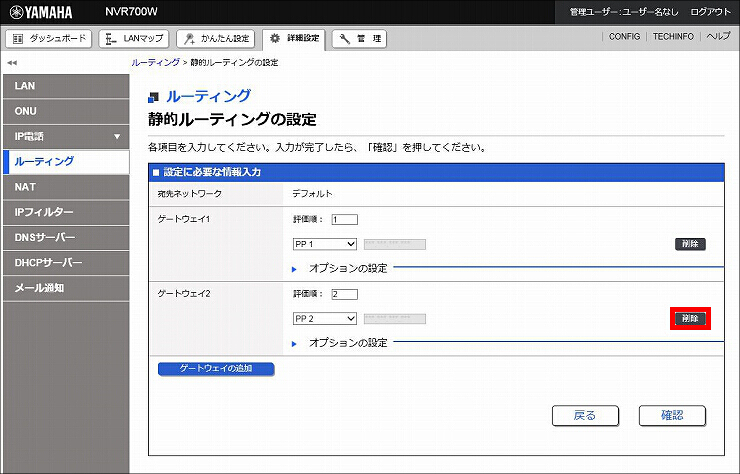
Task: Open the TECHINFO link
Action: 673,36
